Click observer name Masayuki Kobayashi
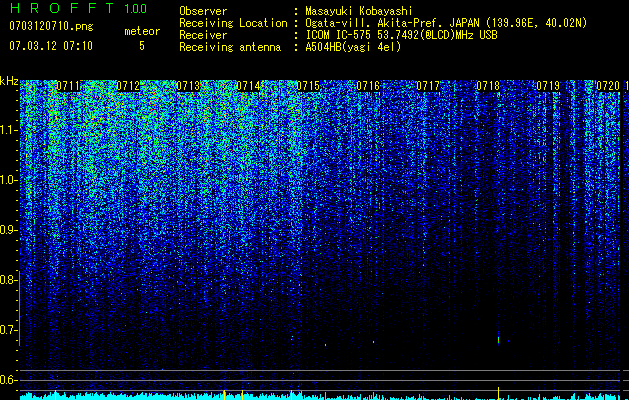629x400 pixels. pos(359,11)
